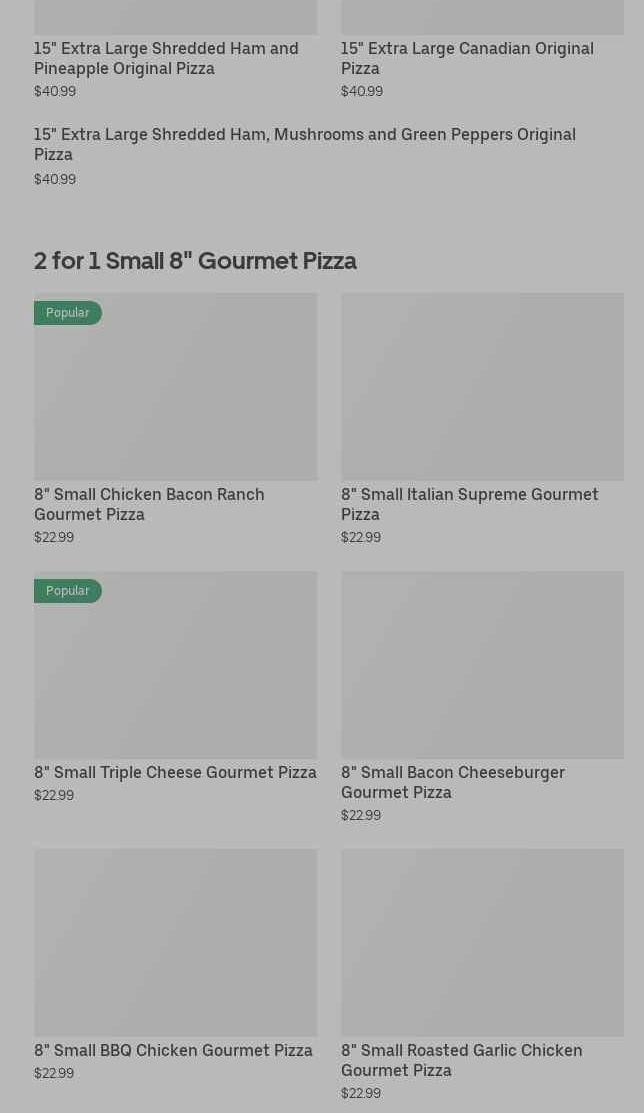Screen dimensions: 644x1113
Task: Choose the 8" Small Bacon Cheeseburger Gourmet title
Action: coord(453,782)
